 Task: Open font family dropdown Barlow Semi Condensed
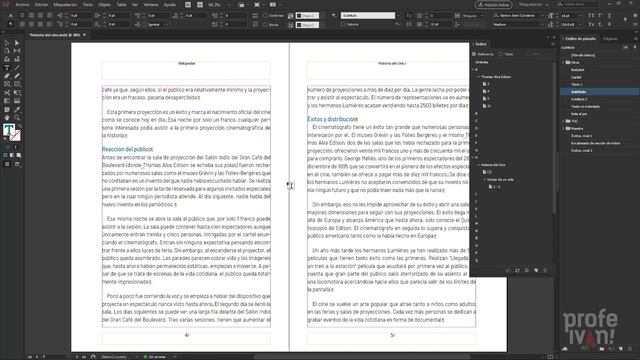tap(542, 16)
